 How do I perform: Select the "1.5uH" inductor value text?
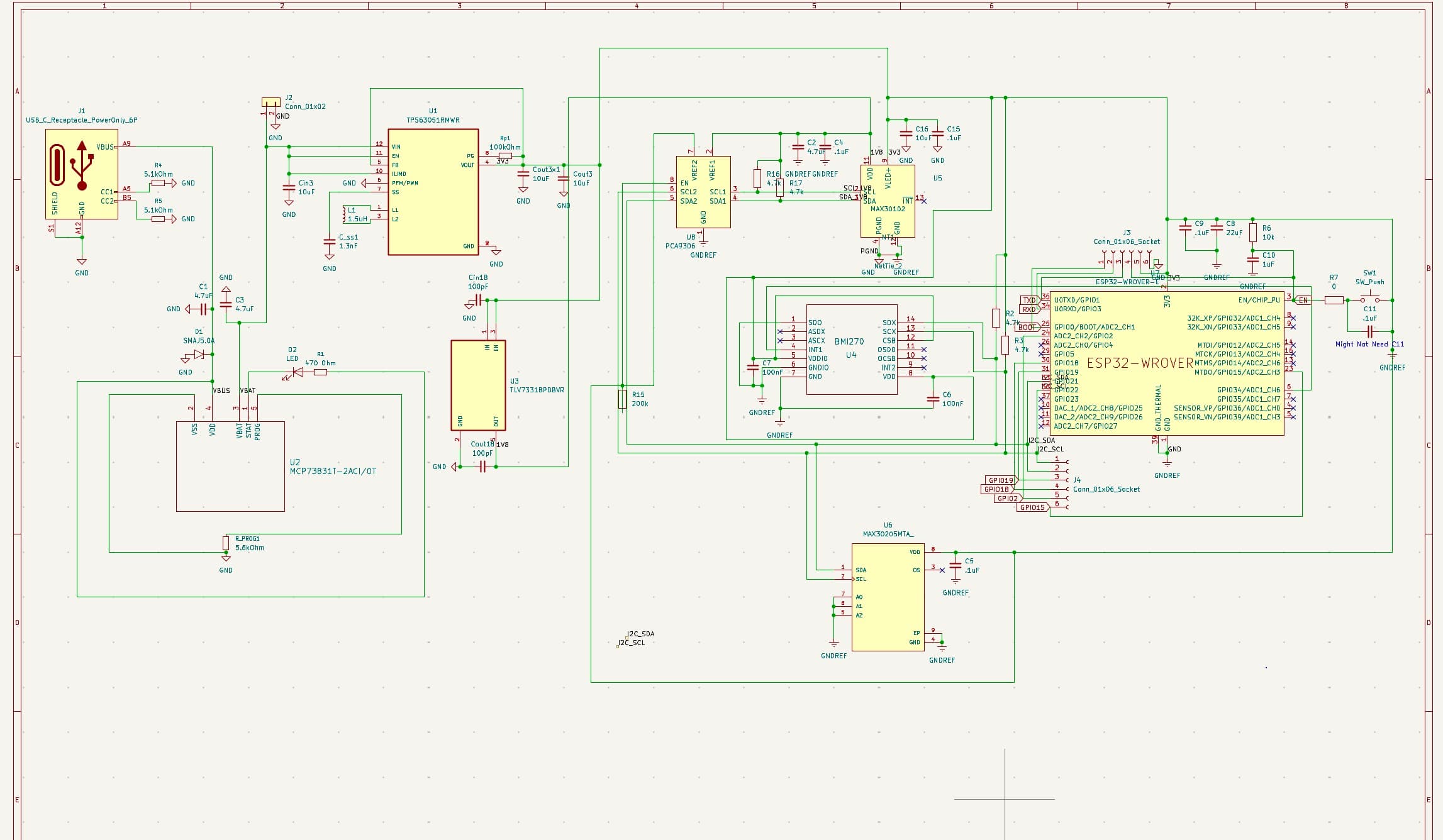[358, 219]
